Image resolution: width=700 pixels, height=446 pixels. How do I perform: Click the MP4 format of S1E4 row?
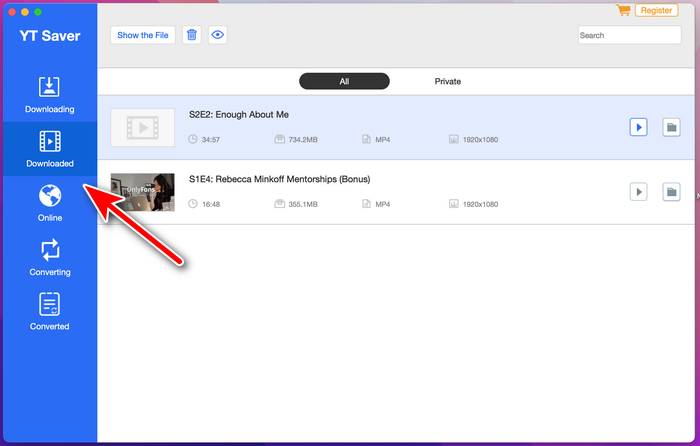tap(383, 204)
